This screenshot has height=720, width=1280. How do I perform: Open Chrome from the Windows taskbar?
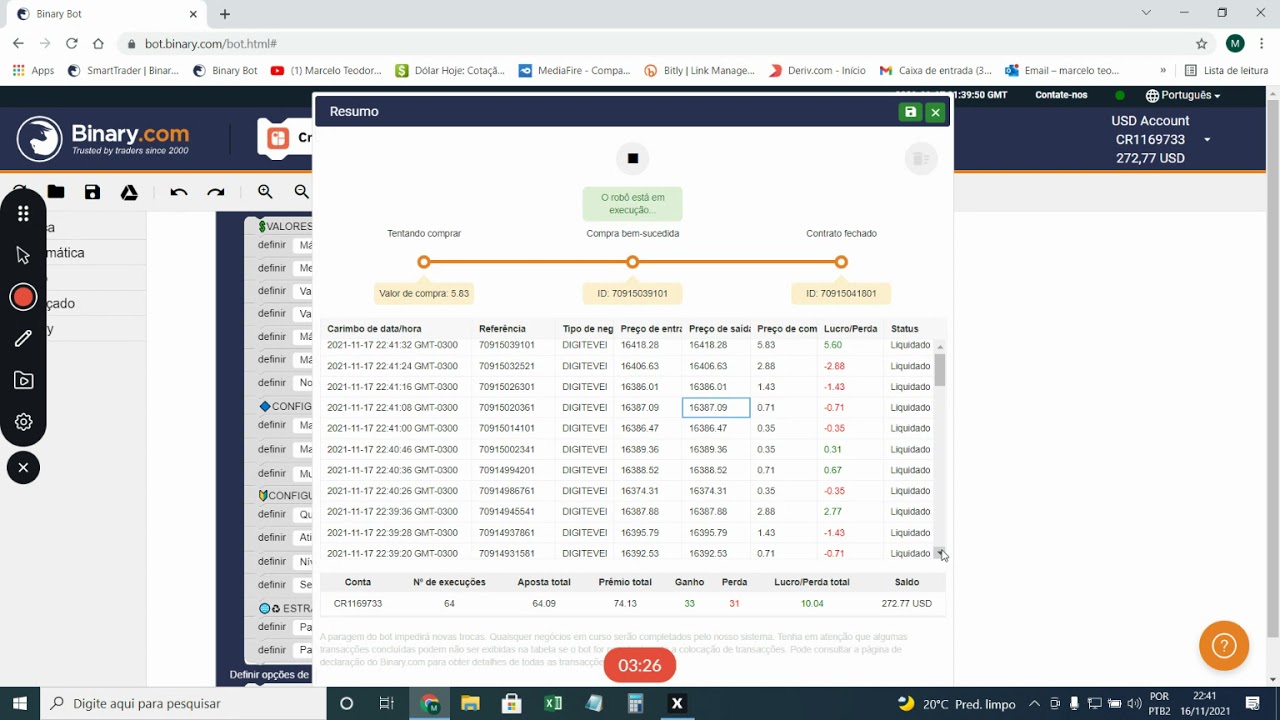click(430, 703)
